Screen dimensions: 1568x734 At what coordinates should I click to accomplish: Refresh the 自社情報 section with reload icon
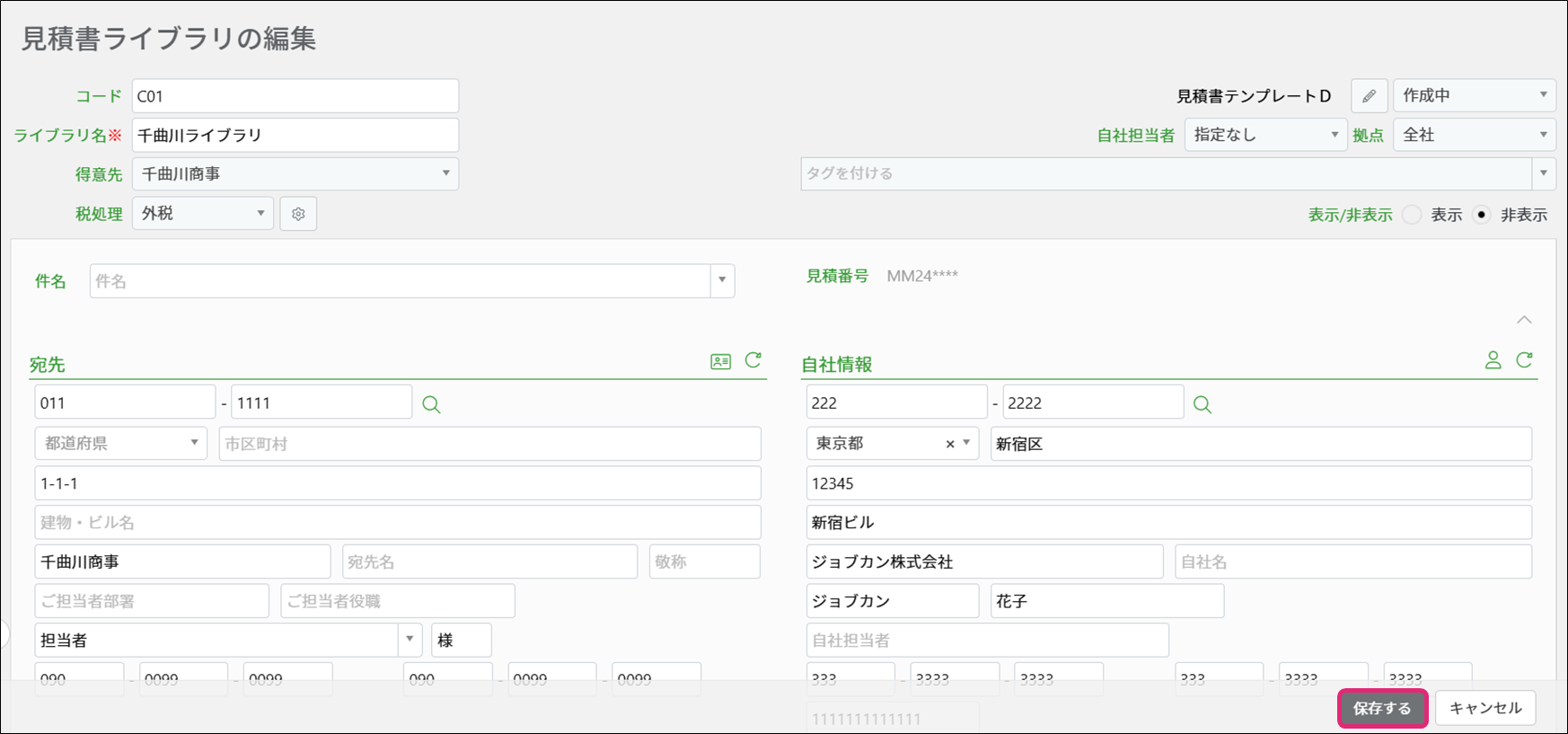1524,360
